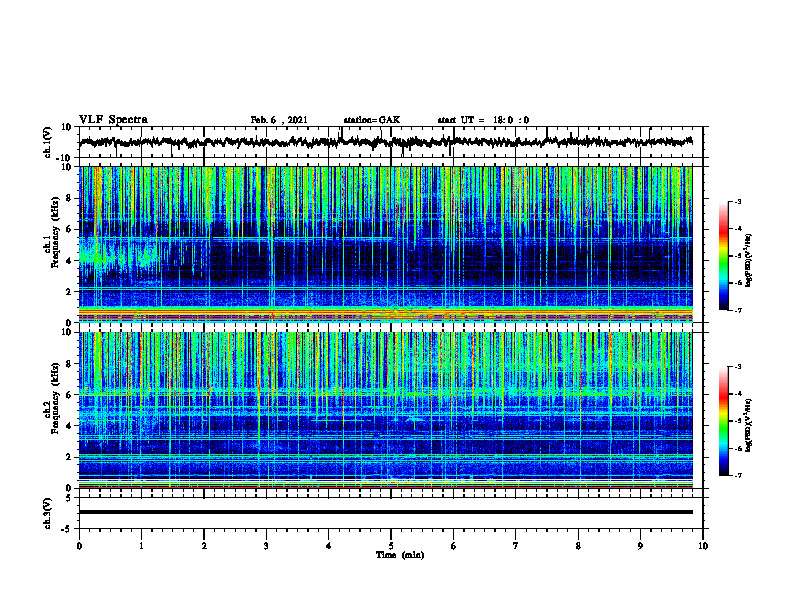Click the ch.1 voltage waveform trace
Screen dimensions: 792x612
[x=385, y=142]
